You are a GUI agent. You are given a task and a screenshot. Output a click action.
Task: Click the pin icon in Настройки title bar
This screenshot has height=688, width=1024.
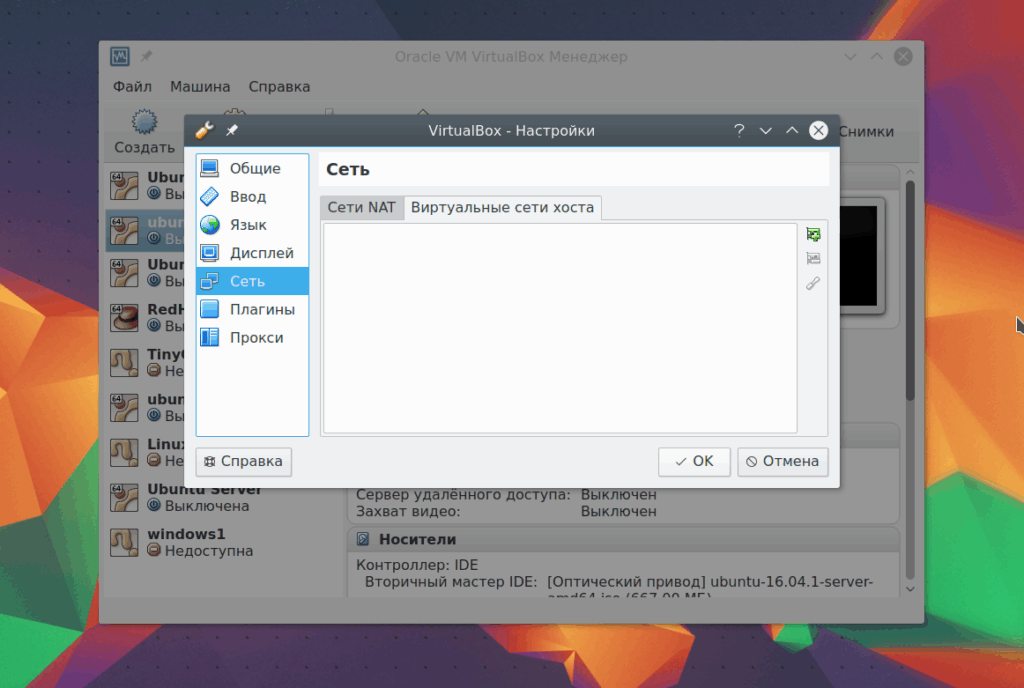(232, 131)
